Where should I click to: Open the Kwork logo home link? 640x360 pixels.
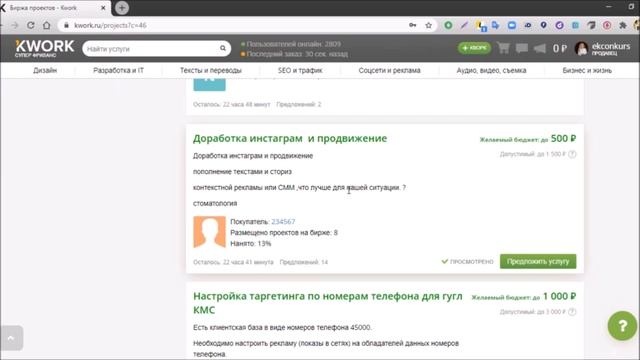44,48
